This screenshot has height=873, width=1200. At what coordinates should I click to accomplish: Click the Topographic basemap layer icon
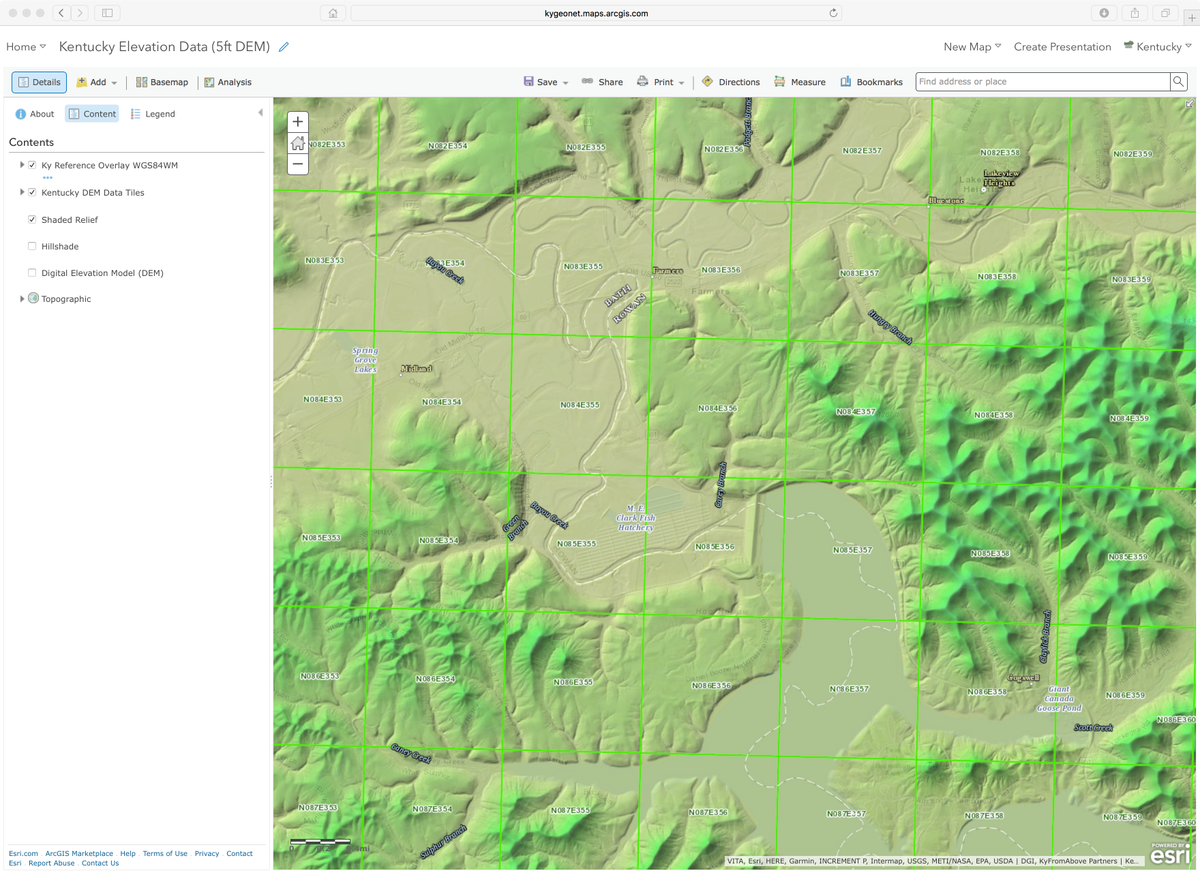click(33, 298)
